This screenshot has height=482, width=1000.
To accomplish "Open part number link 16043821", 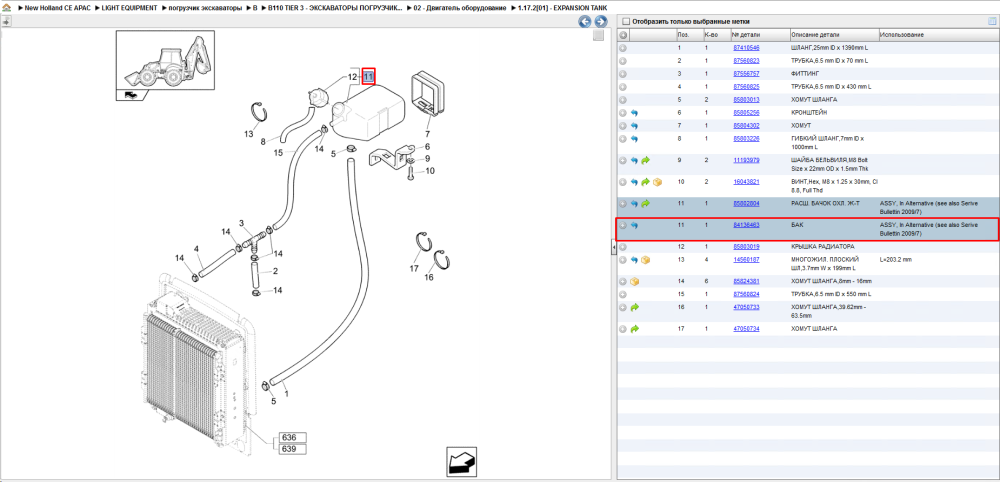I will (x=746, y=182).
